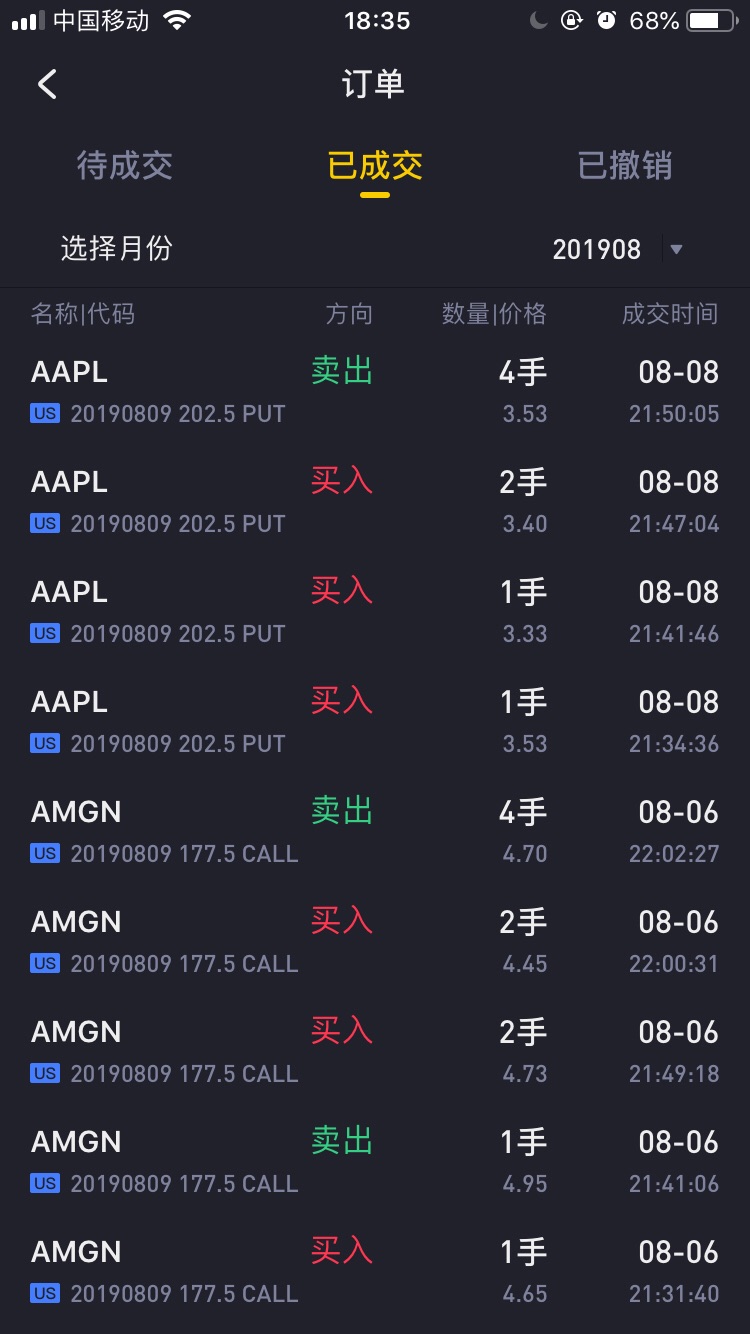Viewport: 750px width, 1334px height.
Task: Tap the WiFi status icon
Action: [x=177, y=21]
